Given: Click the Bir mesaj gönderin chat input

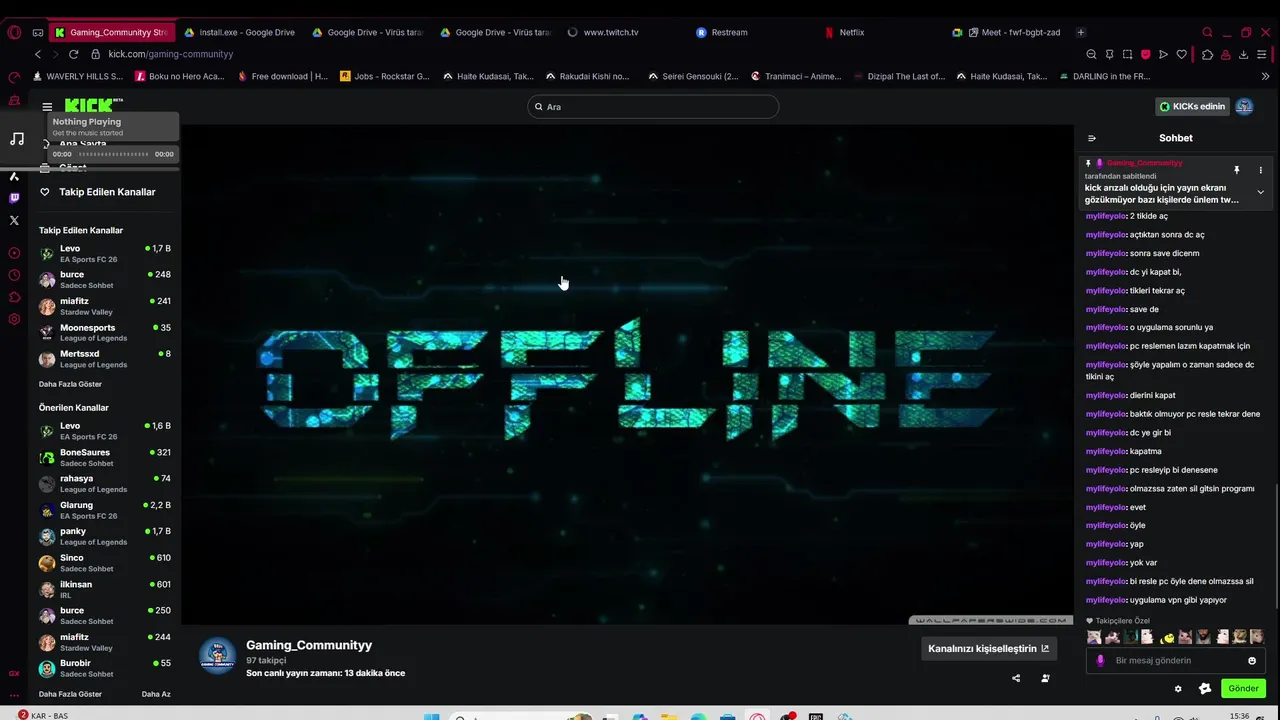Looking at the screenshot, I should pyautogui.click(x=1175, y=660).
